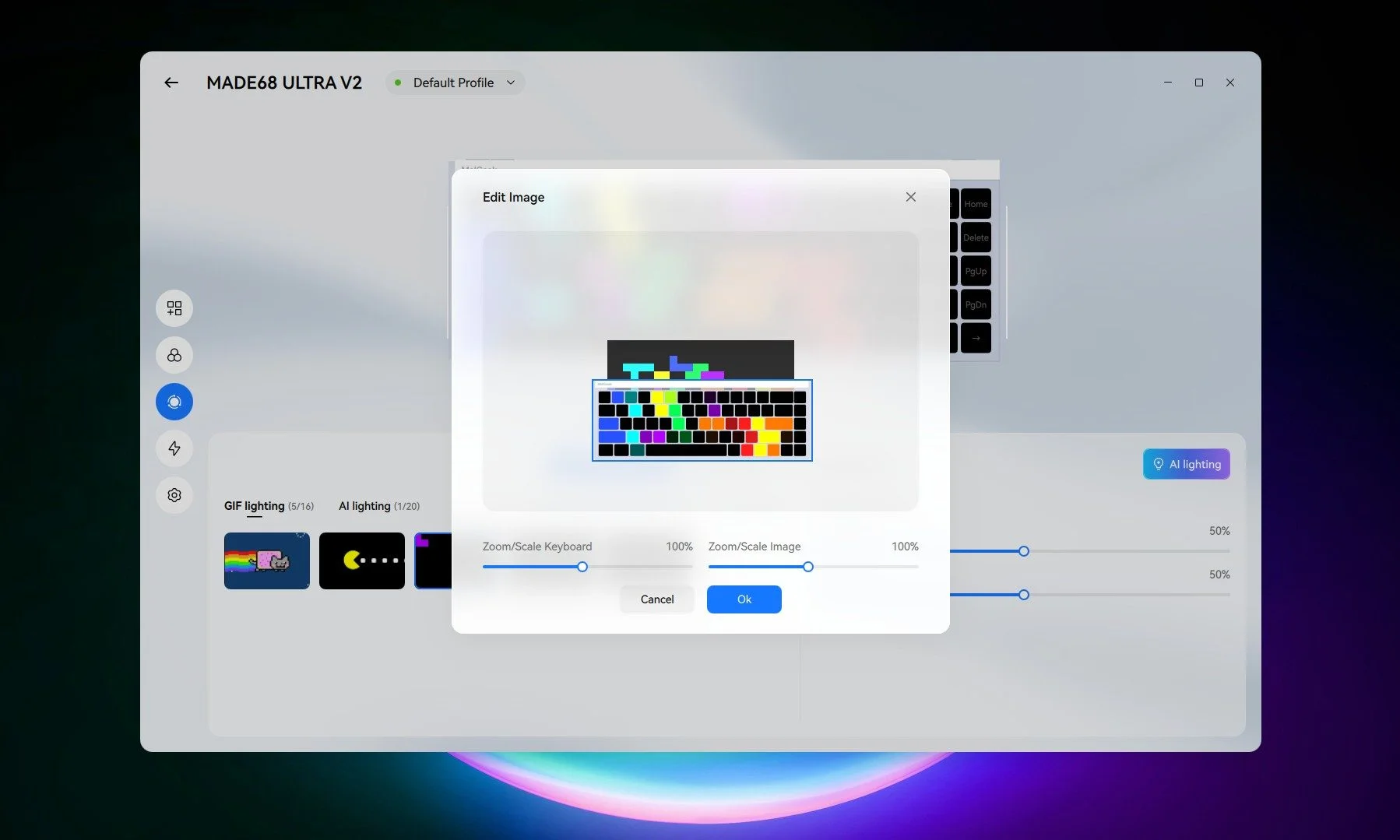The image size is (1400, 840).
Task: Click the colorful keyboard preview in editor
Action: pyautogui.click(x=702, y=420)
